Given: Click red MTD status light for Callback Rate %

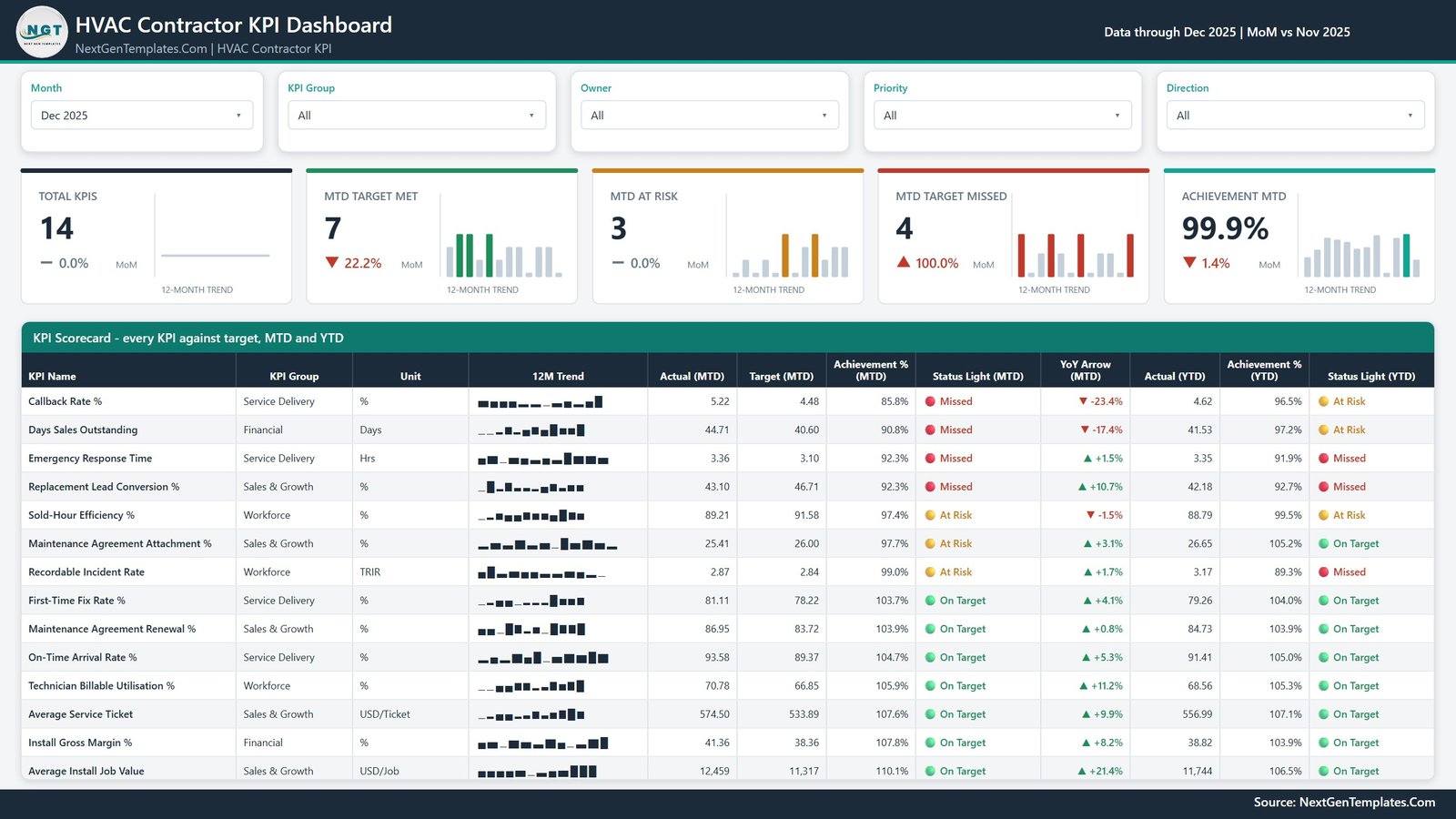Looking at the screenshot, I should pyautogui.click(x=931, y=401).
